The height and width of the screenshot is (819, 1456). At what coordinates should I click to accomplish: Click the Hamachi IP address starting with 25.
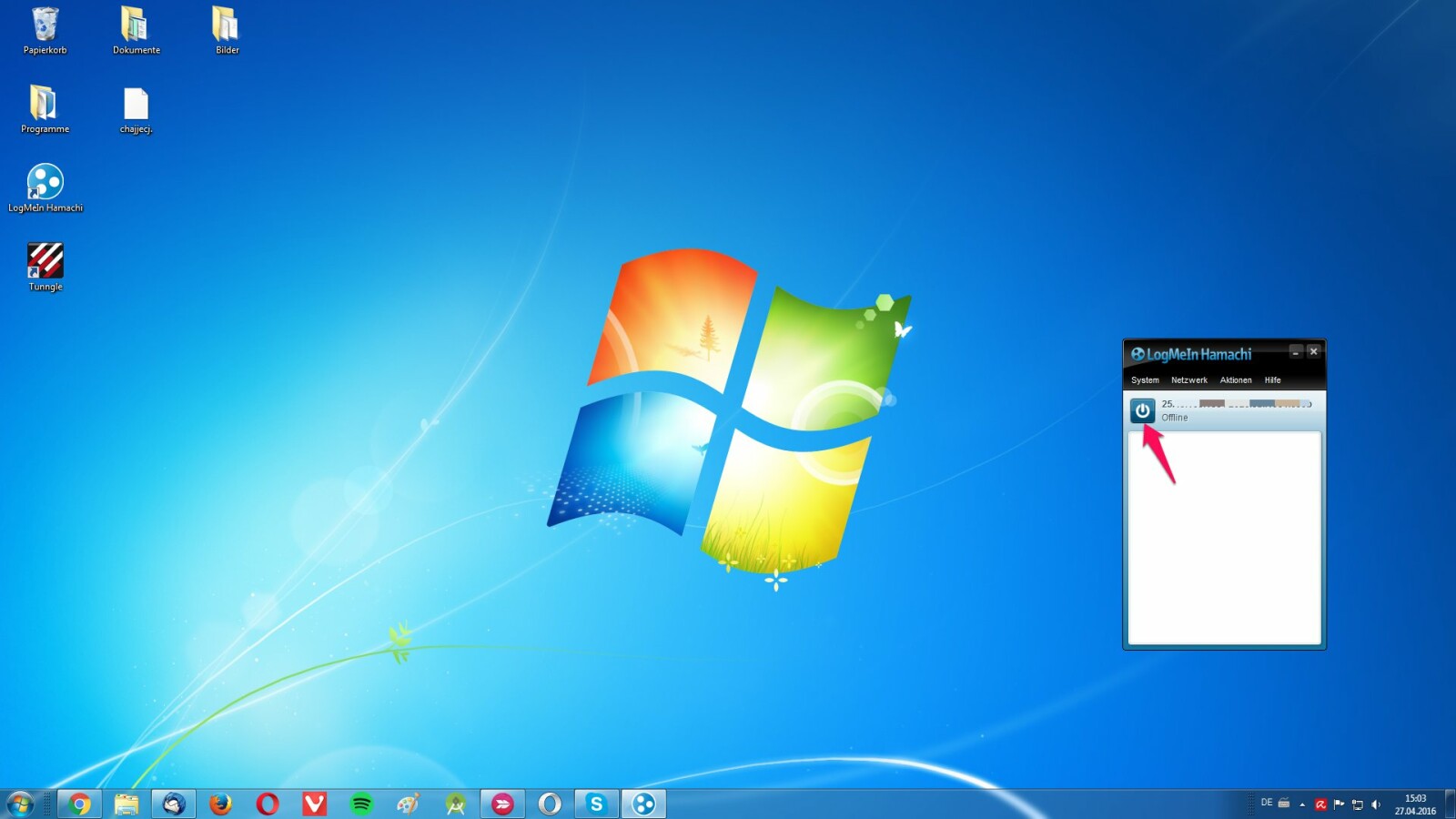pyautogui.click(x=1236, y=403)
